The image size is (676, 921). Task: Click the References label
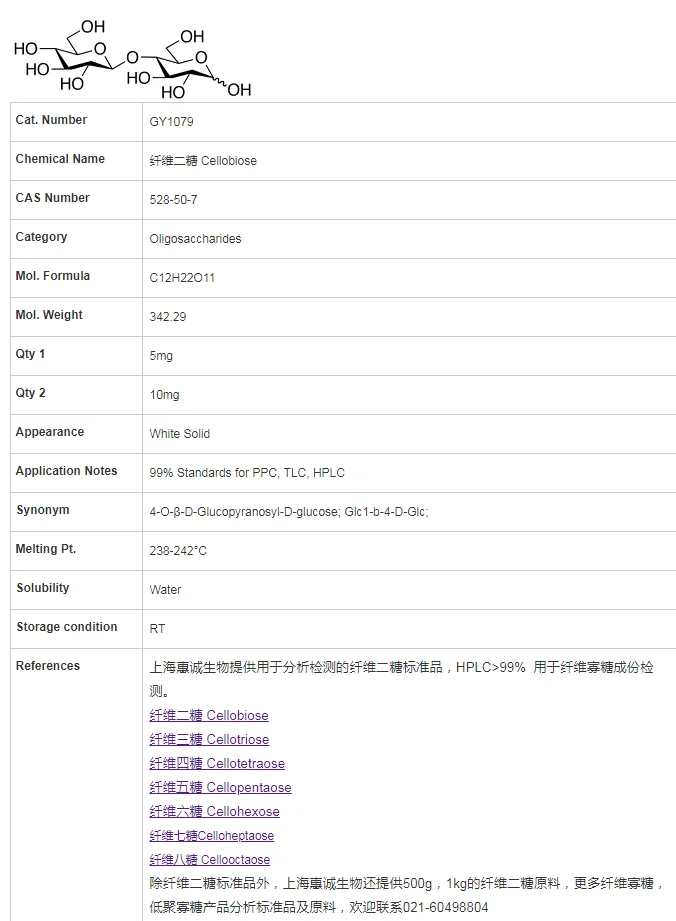click(48, 665)
